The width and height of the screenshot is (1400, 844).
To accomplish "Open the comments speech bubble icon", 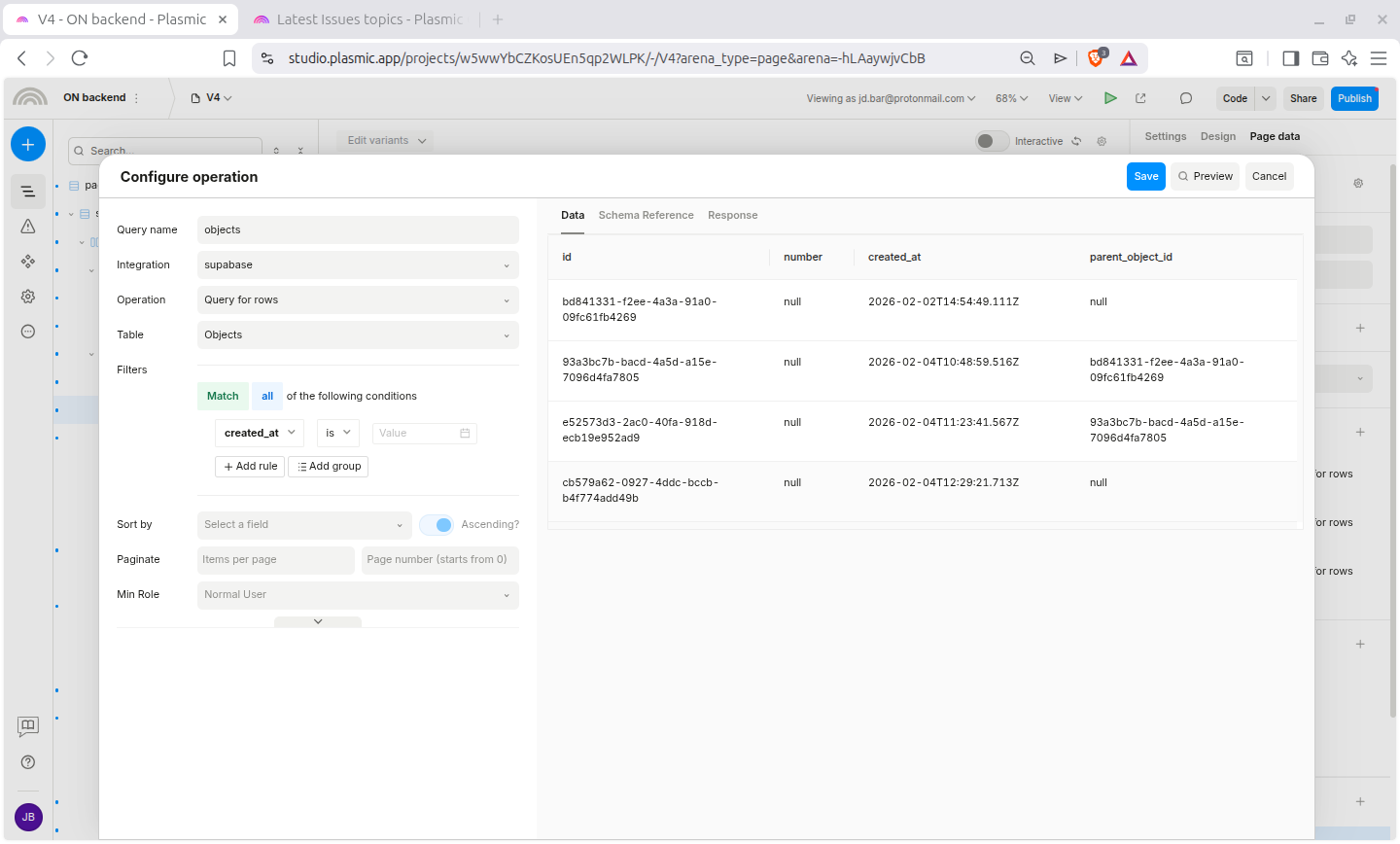I will (x=1185, y=98).
